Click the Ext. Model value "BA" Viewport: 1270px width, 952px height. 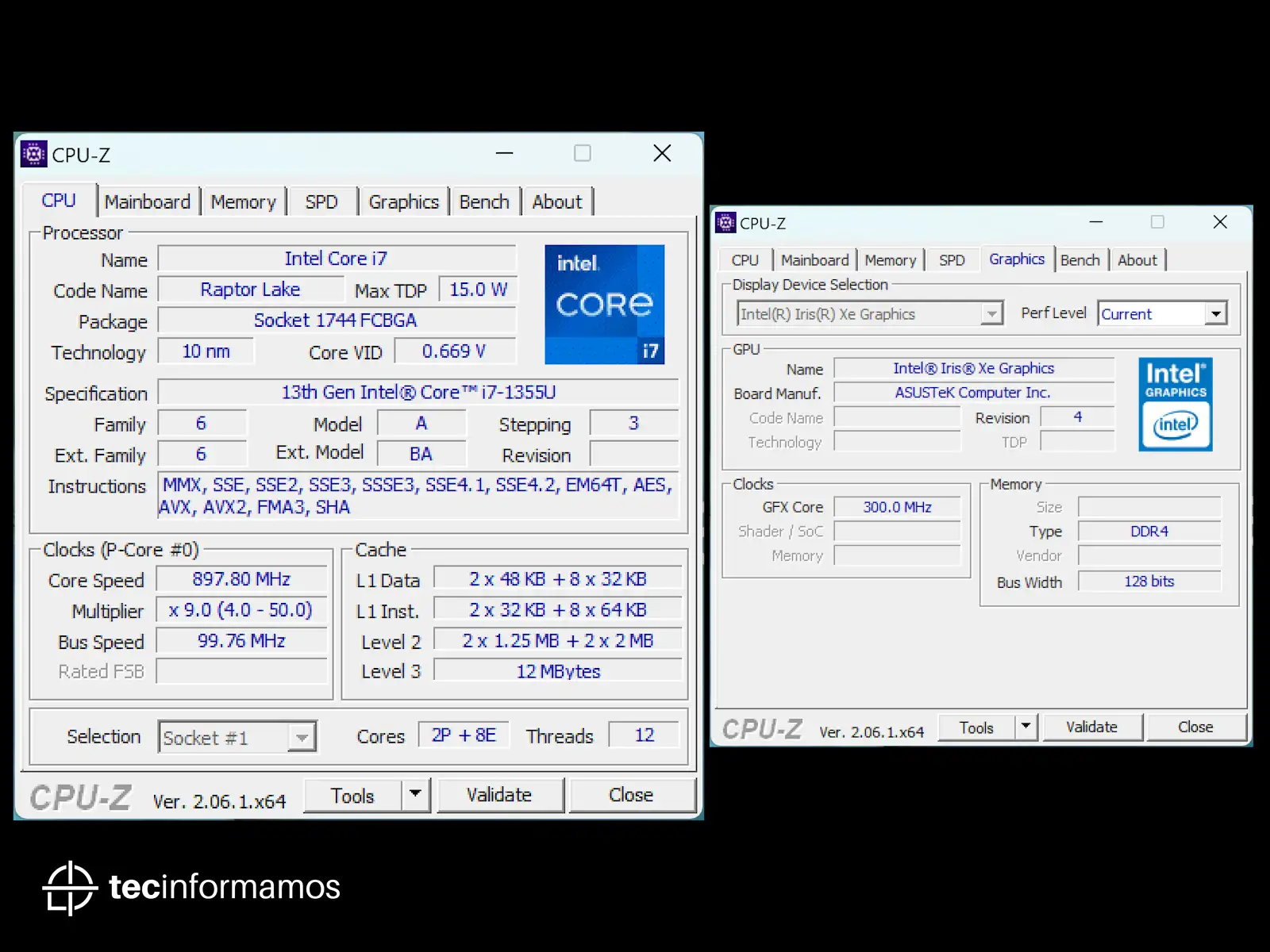421,454
